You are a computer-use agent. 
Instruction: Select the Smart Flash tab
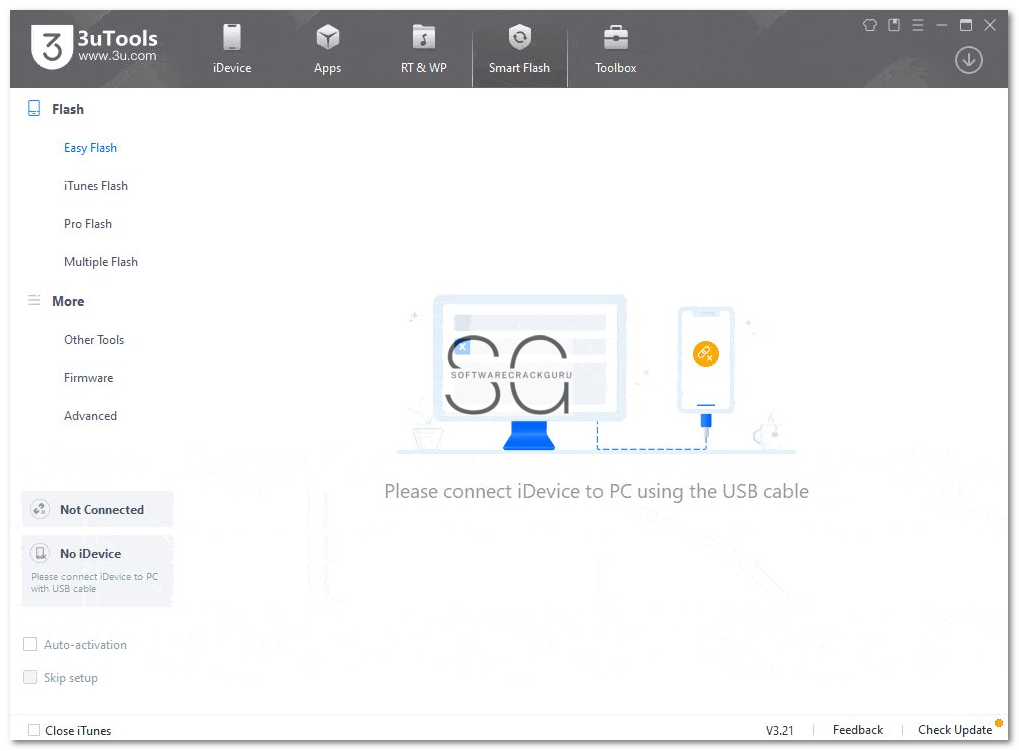[519, 49]
